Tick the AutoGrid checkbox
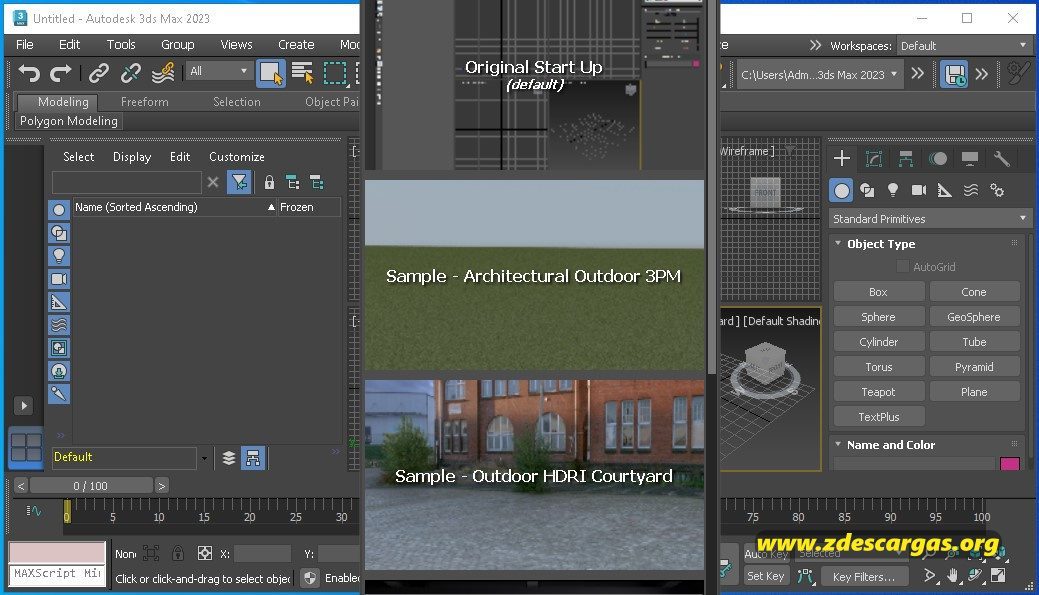Viewport: 1039px width, 595px height. 902,266
